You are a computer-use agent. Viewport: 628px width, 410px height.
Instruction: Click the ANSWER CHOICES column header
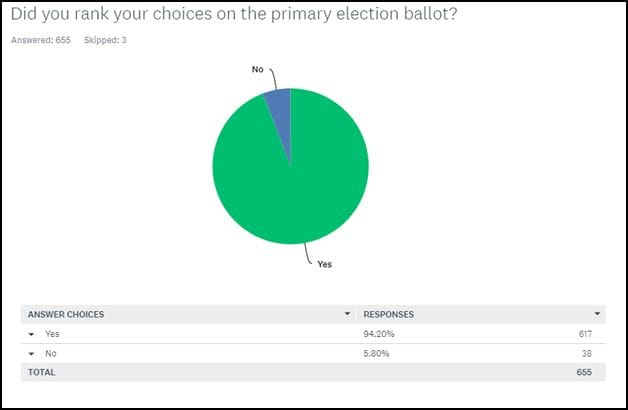coord(66,314)
